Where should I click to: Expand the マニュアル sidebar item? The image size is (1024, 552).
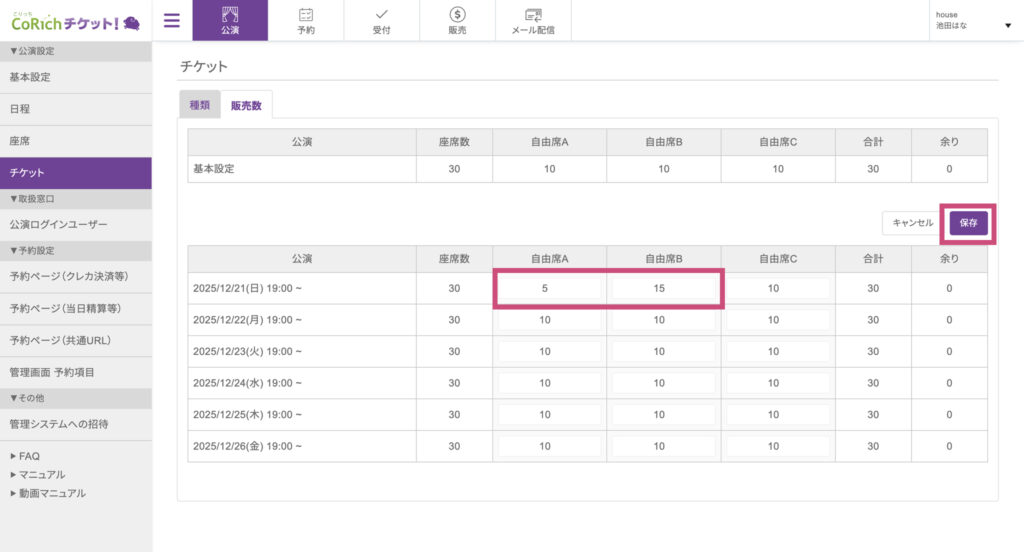coord(41,475)
